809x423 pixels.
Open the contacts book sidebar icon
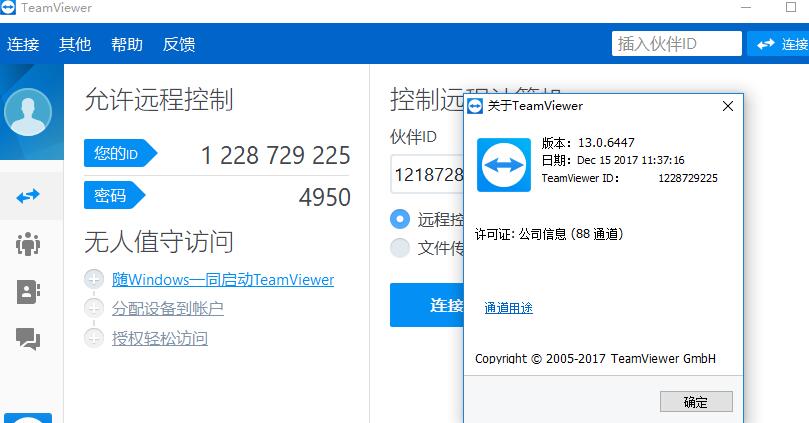point(28,291)
